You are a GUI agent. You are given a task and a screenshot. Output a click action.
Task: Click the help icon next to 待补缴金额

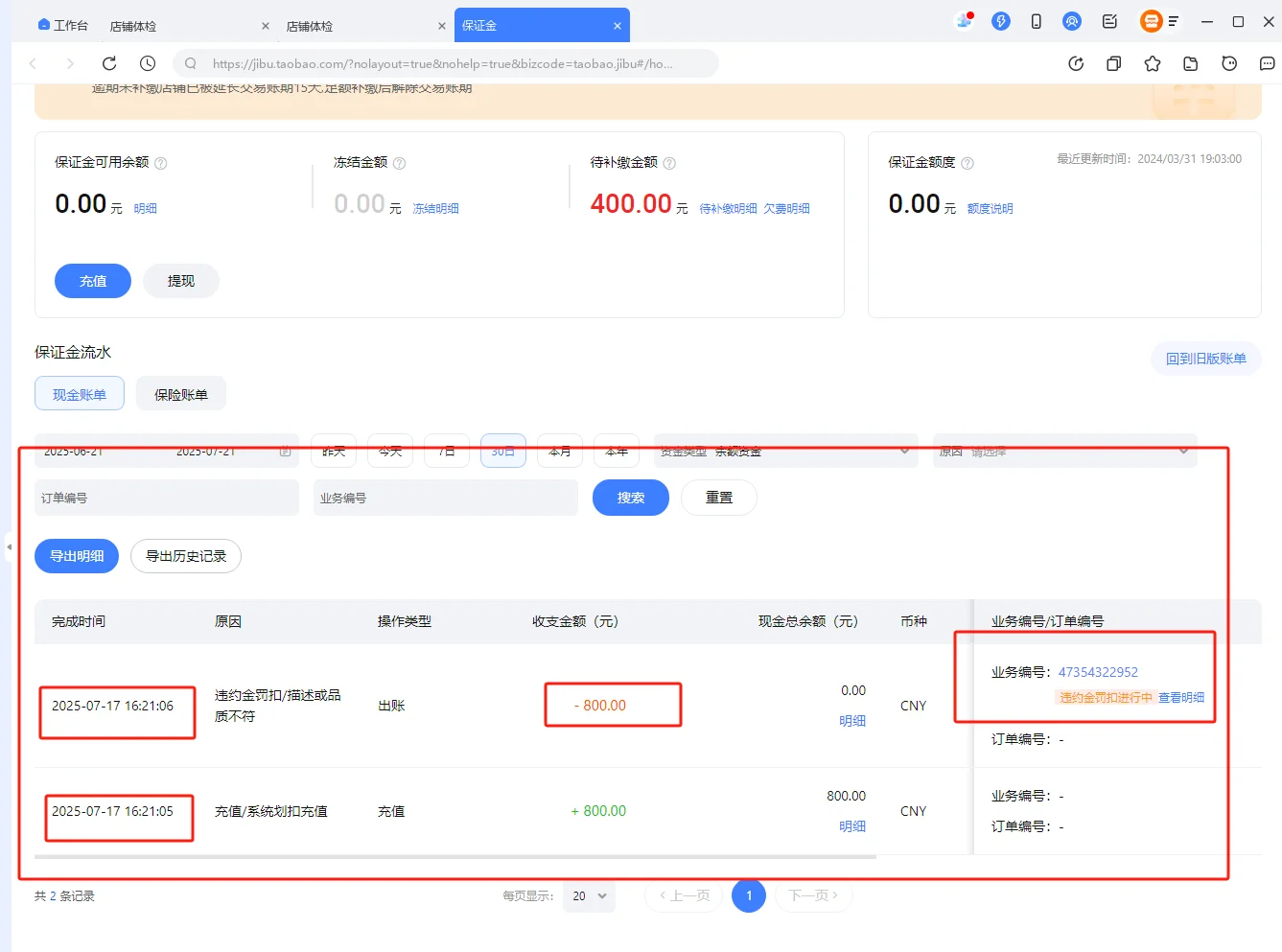tap(670, 163)
